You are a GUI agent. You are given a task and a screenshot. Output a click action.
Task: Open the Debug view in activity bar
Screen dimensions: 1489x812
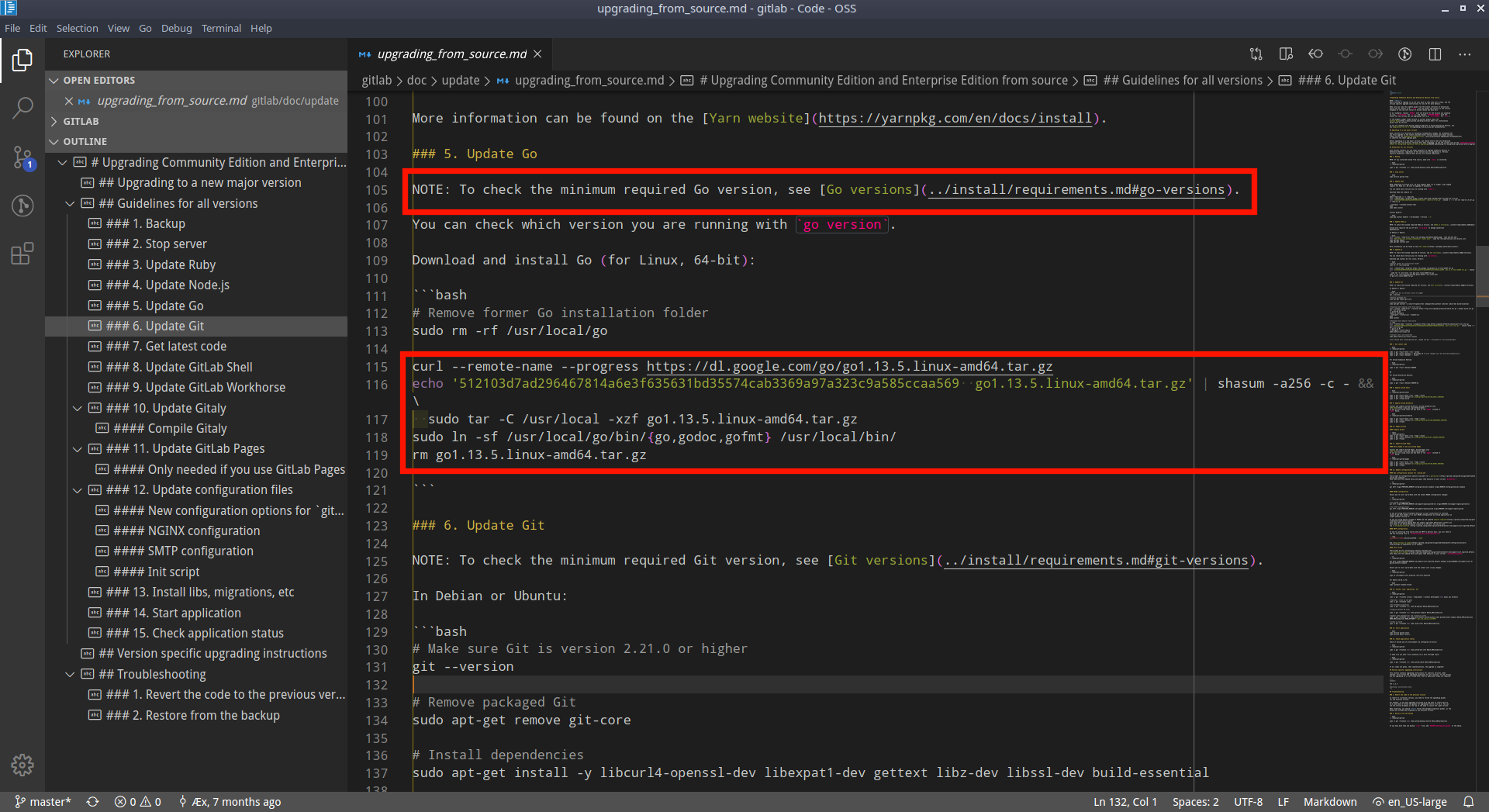(x=22, y=206)
